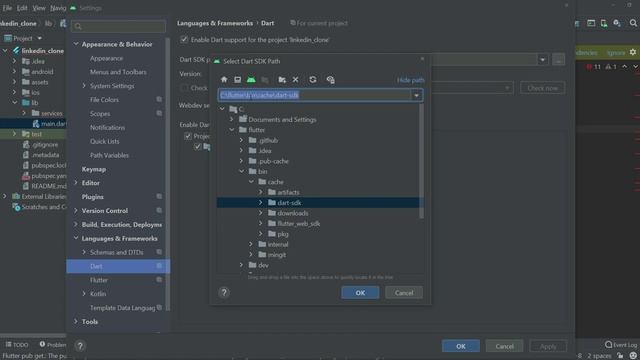Collapse C: drive node
This screenshot has height=360, width=640.
point(222,109)
